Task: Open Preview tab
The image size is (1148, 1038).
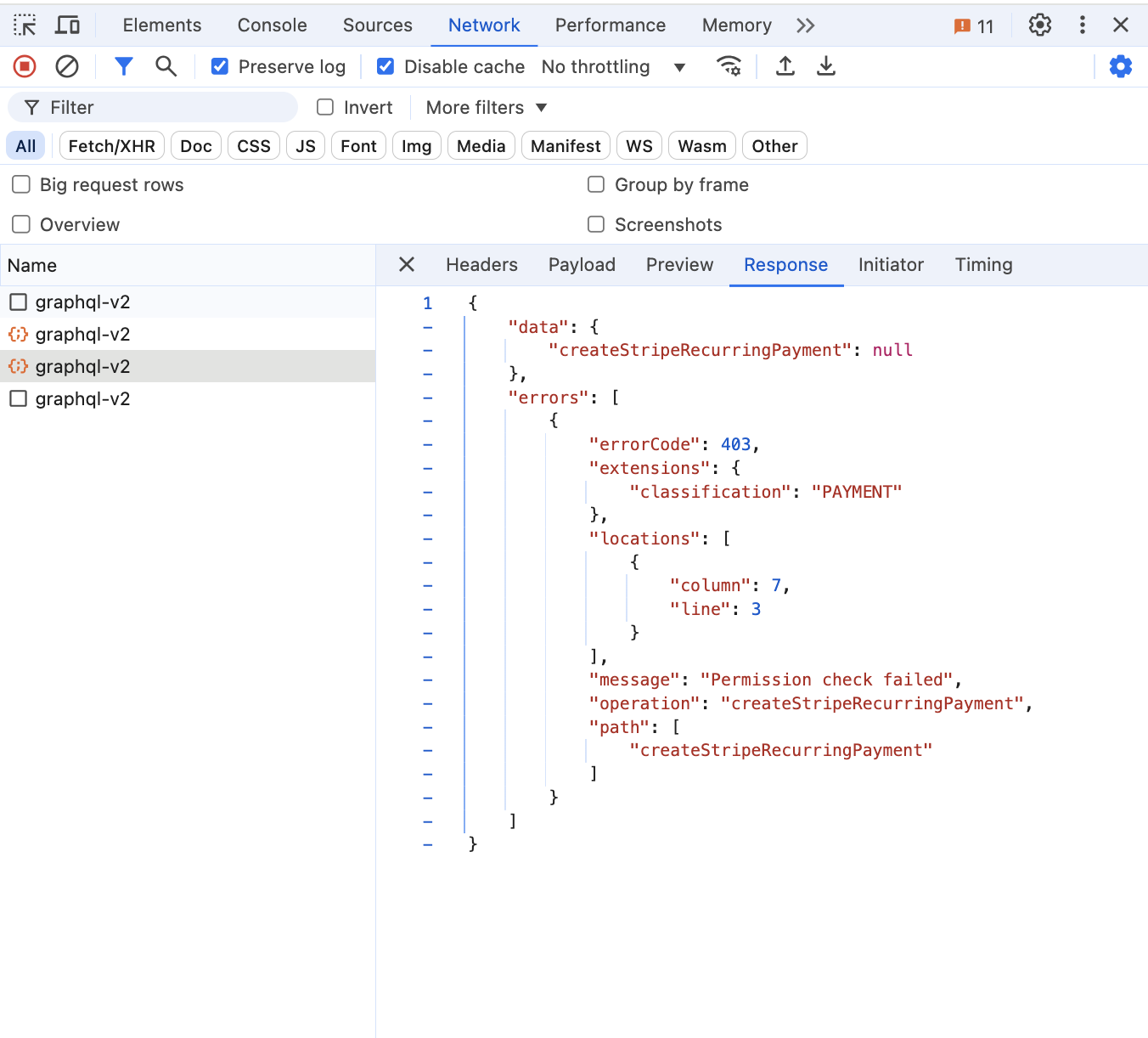Action: click(679, 265)
